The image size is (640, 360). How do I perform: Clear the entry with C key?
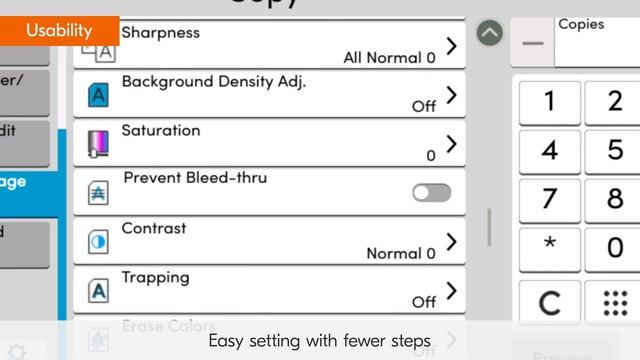click(549, 303)
